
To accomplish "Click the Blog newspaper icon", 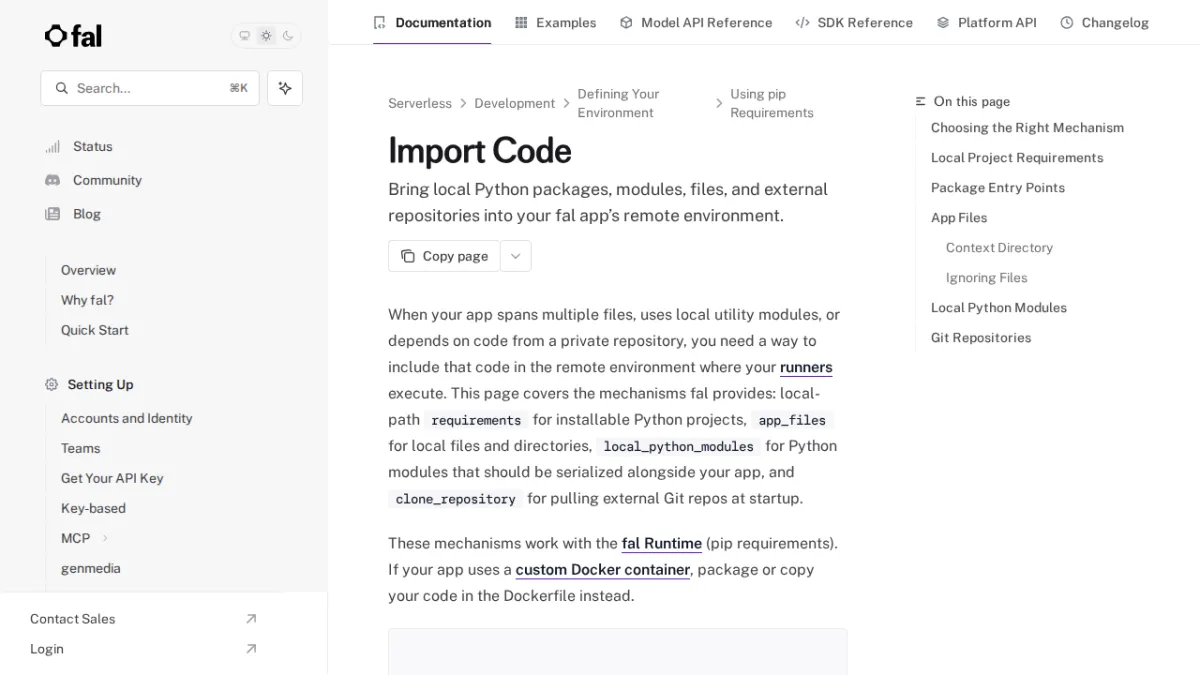I will (52, 214).
